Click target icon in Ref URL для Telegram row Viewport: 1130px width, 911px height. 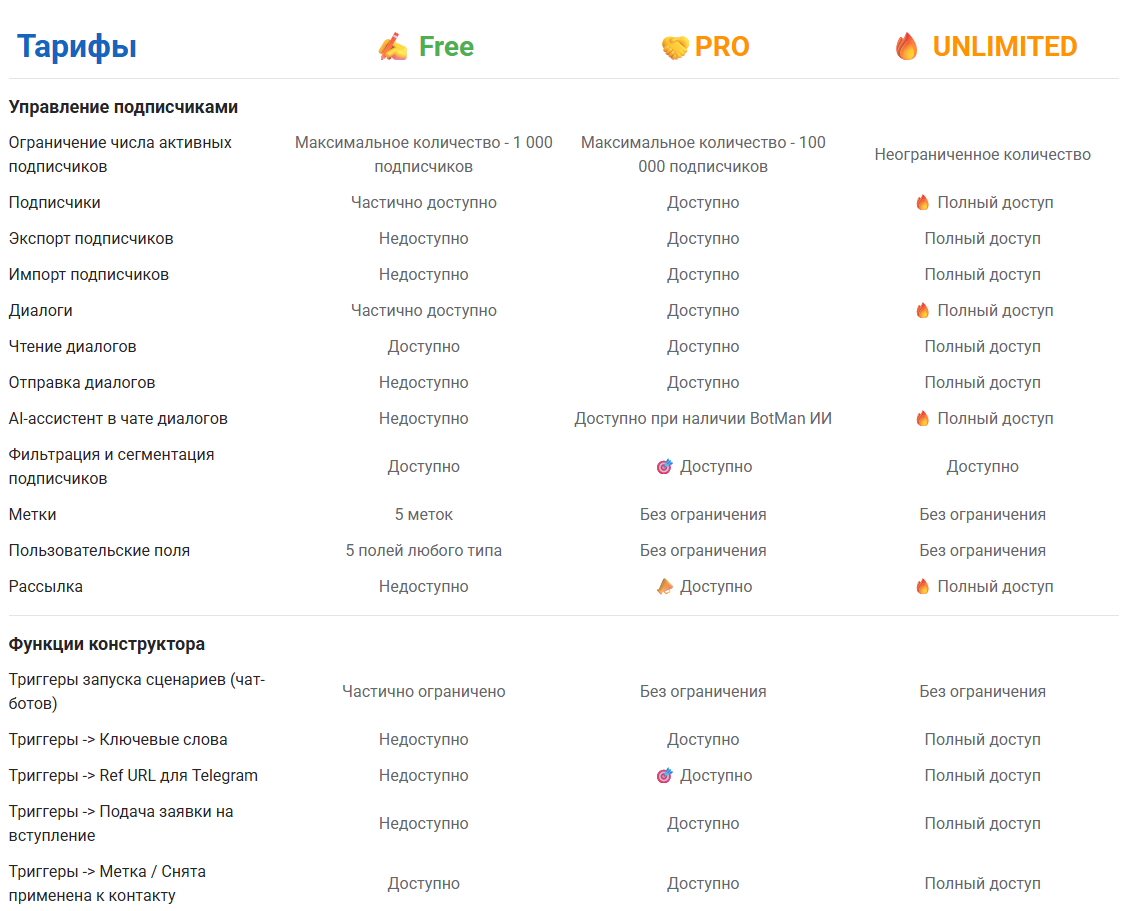coord(665,776)
